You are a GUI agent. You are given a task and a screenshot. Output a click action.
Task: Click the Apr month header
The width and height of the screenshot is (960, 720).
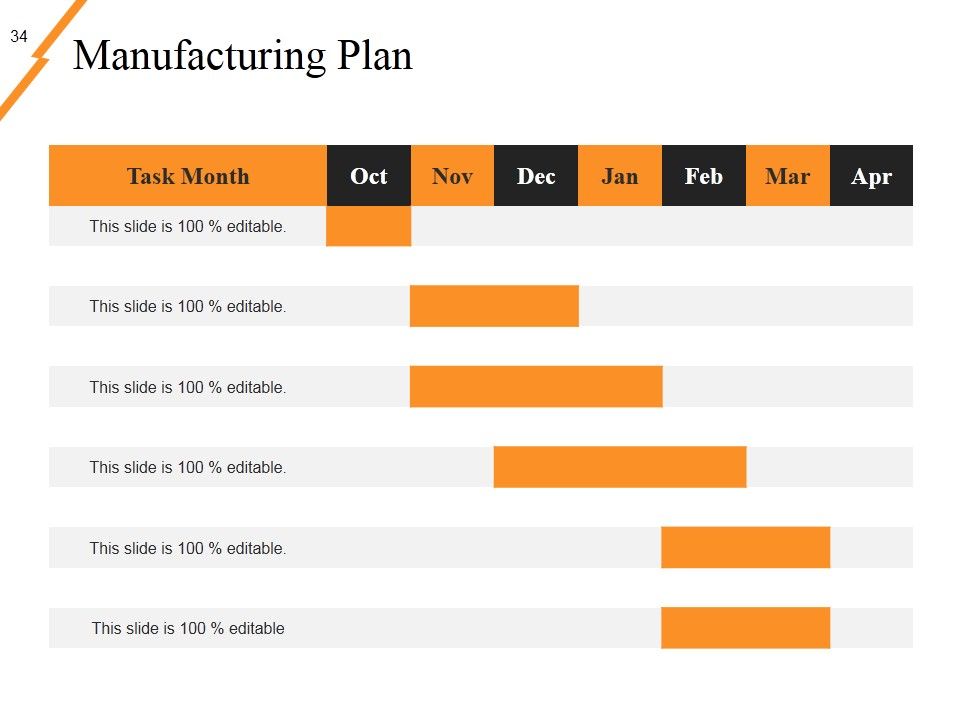point(871,176)
